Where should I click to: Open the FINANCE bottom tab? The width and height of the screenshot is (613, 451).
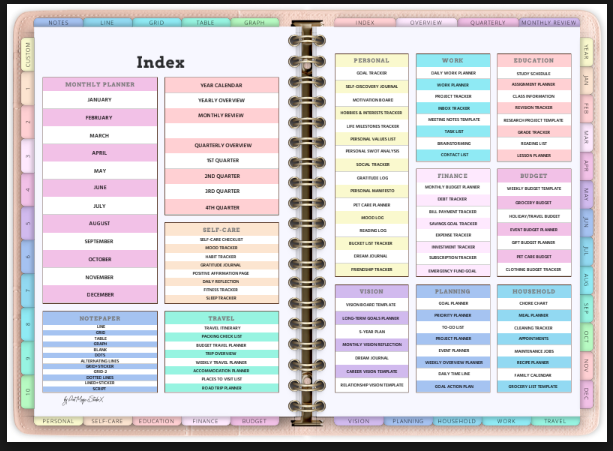tap(205, 421)
